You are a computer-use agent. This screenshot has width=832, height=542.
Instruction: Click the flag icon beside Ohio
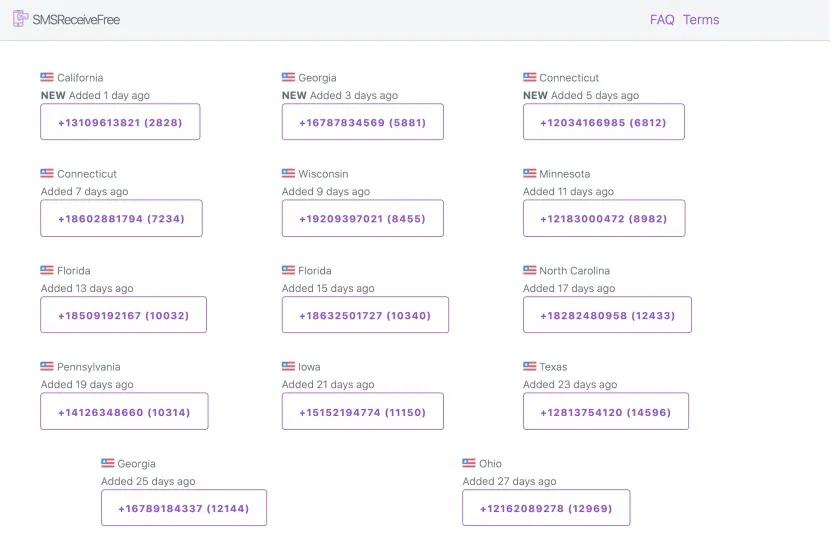(x=468, y=463)
